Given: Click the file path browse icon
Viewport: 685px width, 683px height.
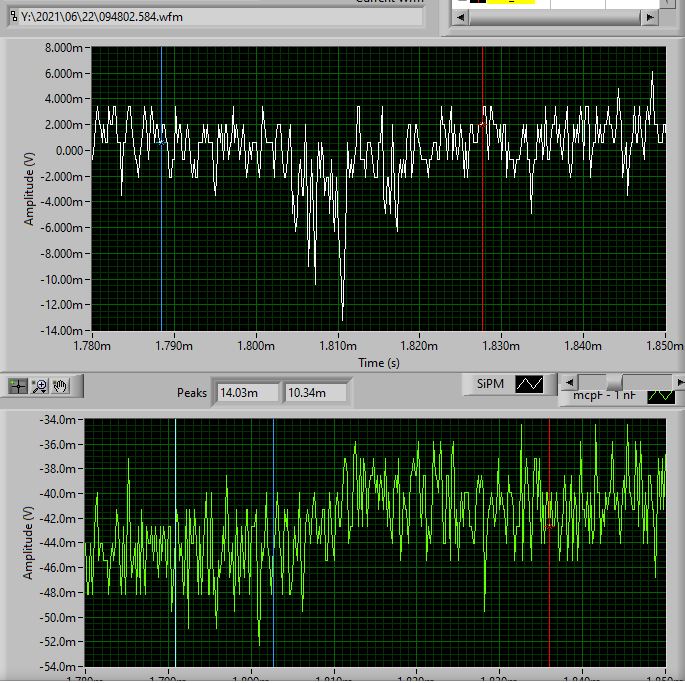Looking at the screenshot, I should pos(13,17).
